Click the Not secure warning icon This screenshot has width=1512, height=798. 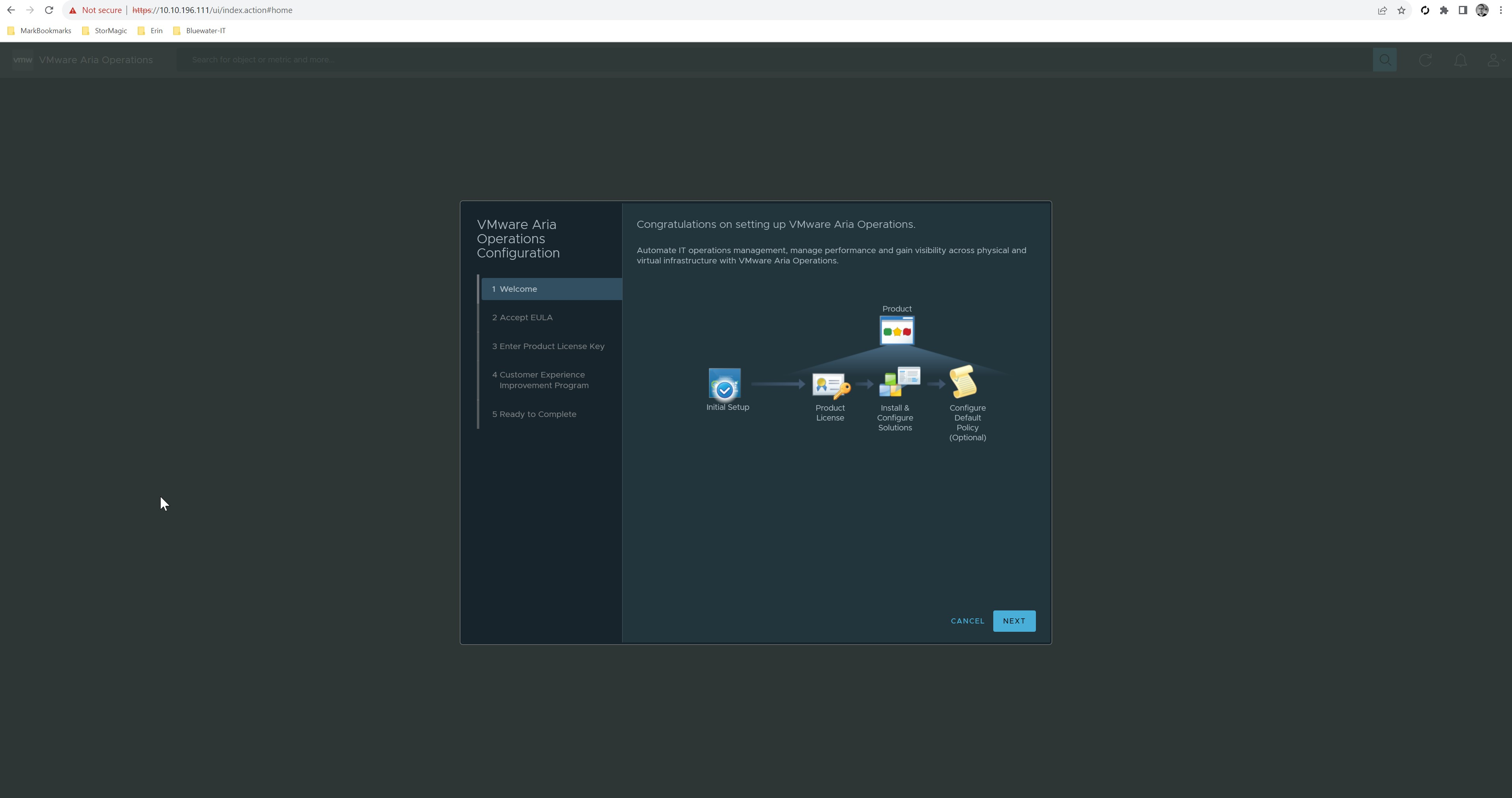[73, 11]
